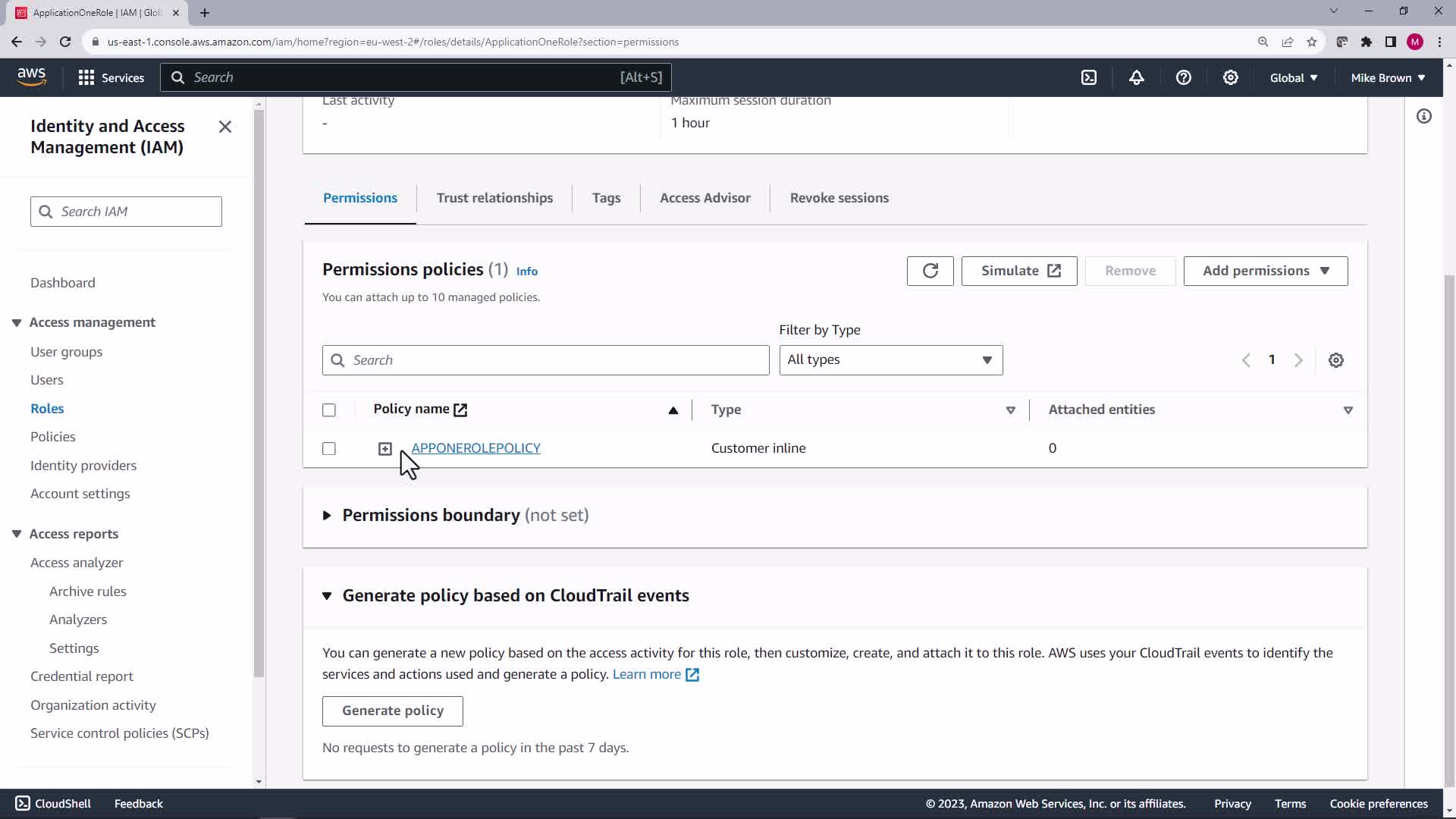The image size is (1456, 819).
Task: Click the Generate policy button
Action: 392,711
